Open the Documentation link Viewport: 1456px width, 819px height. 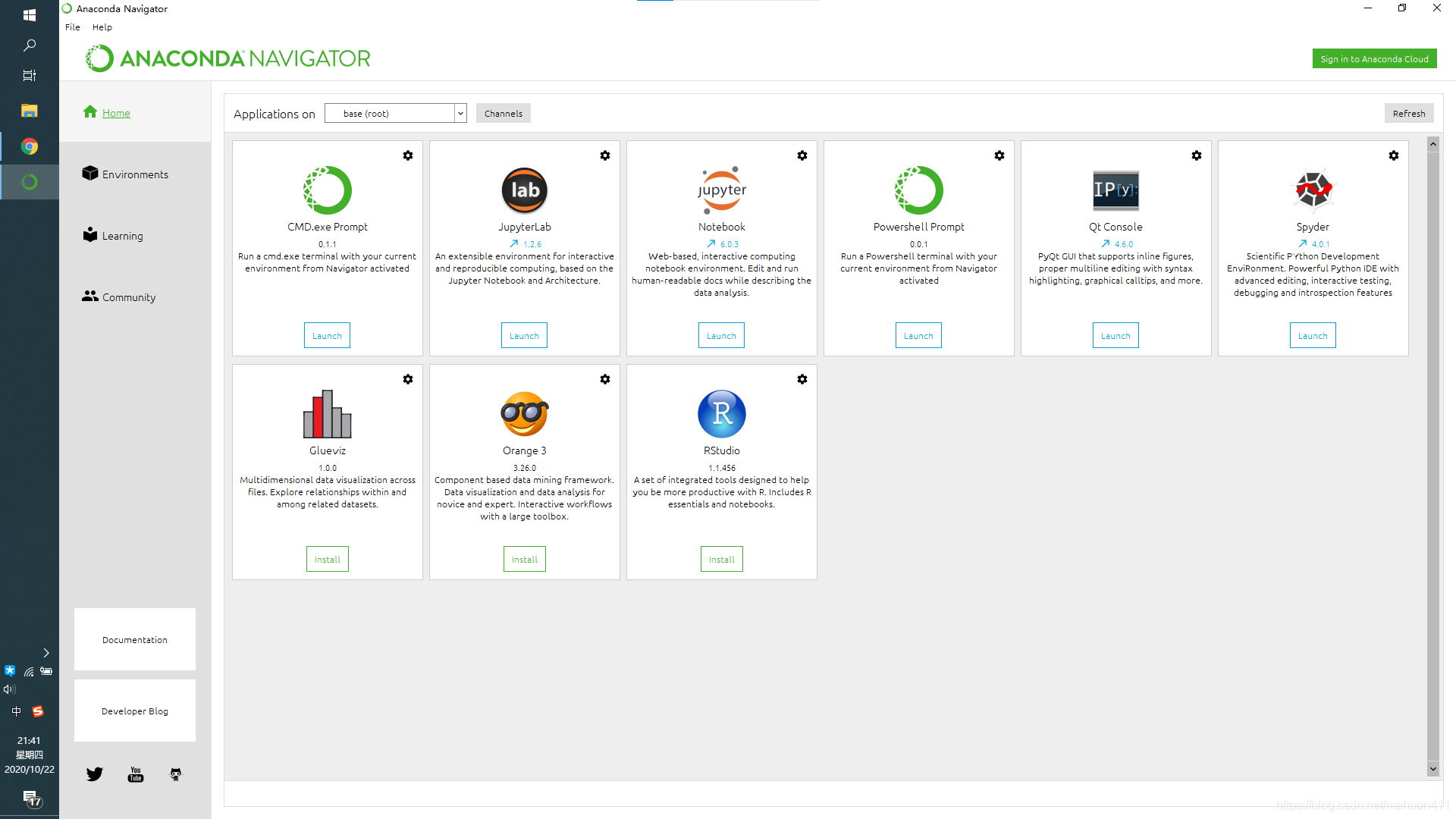click(135, 640)
